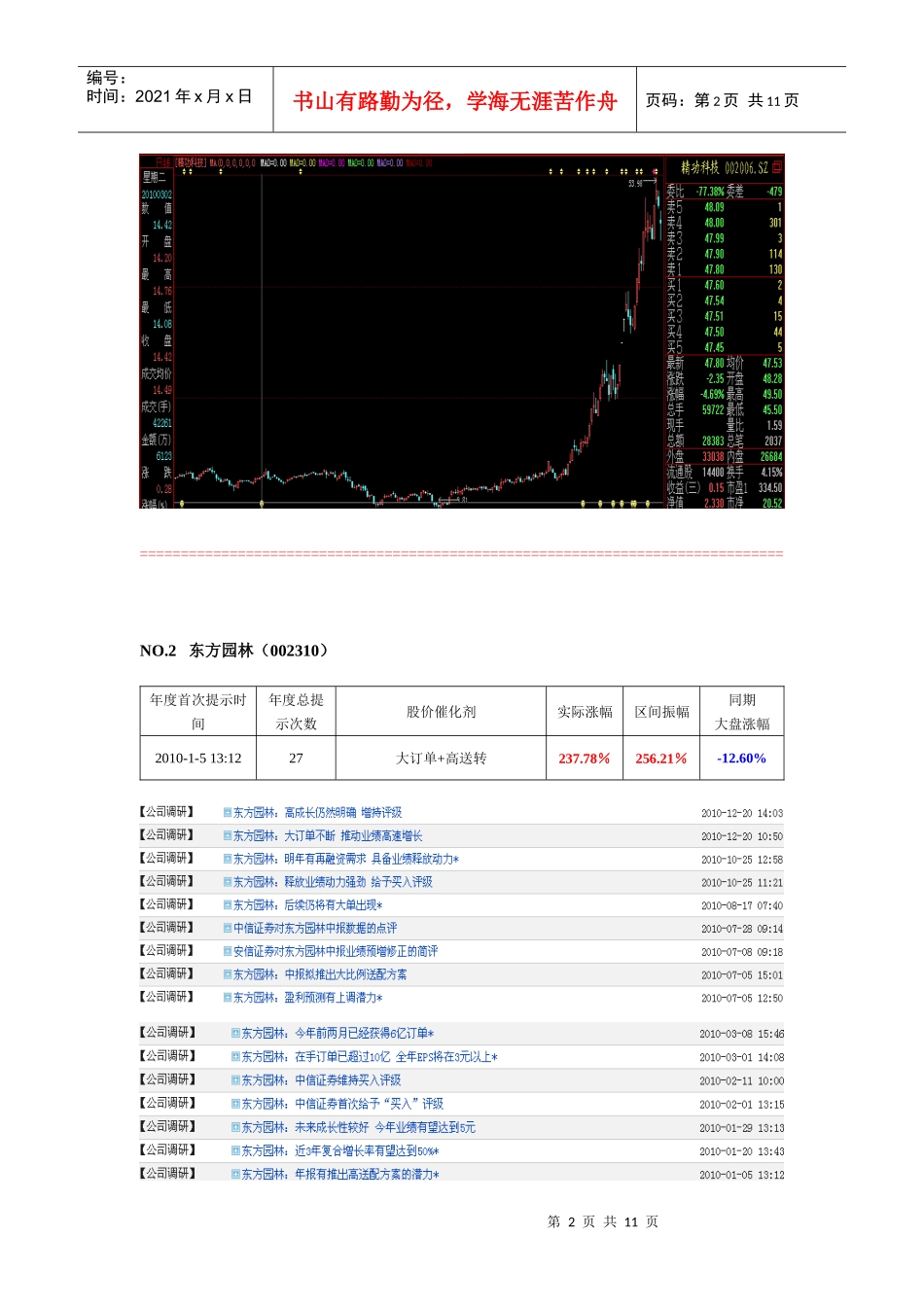The width and height of the screenshot is (924, 1307).
Task: Select table header 股价催化剂
Action: coord(441,712)
